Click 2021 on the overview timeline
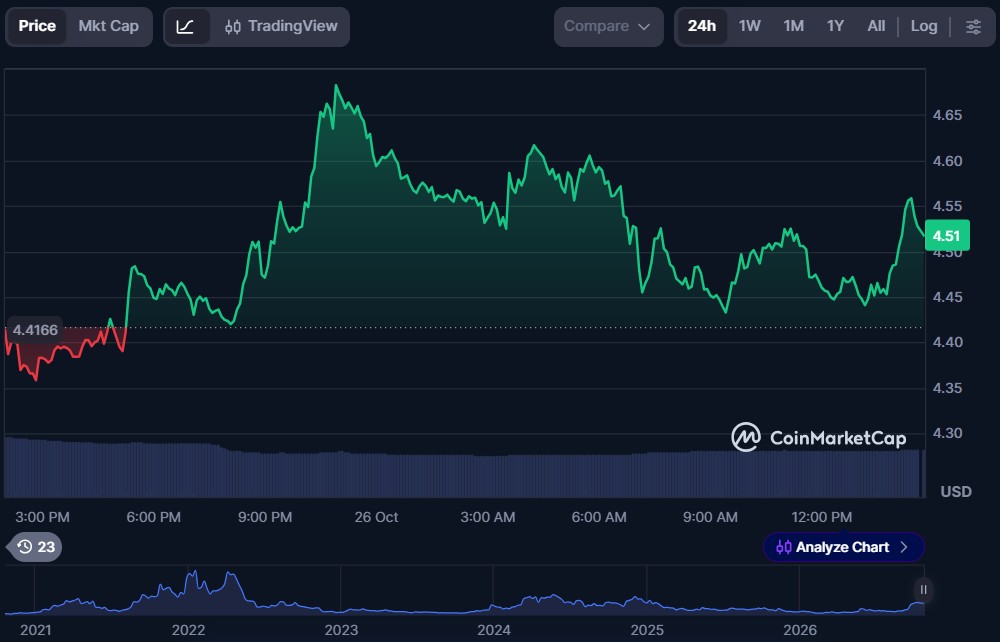 coord(35,630)
